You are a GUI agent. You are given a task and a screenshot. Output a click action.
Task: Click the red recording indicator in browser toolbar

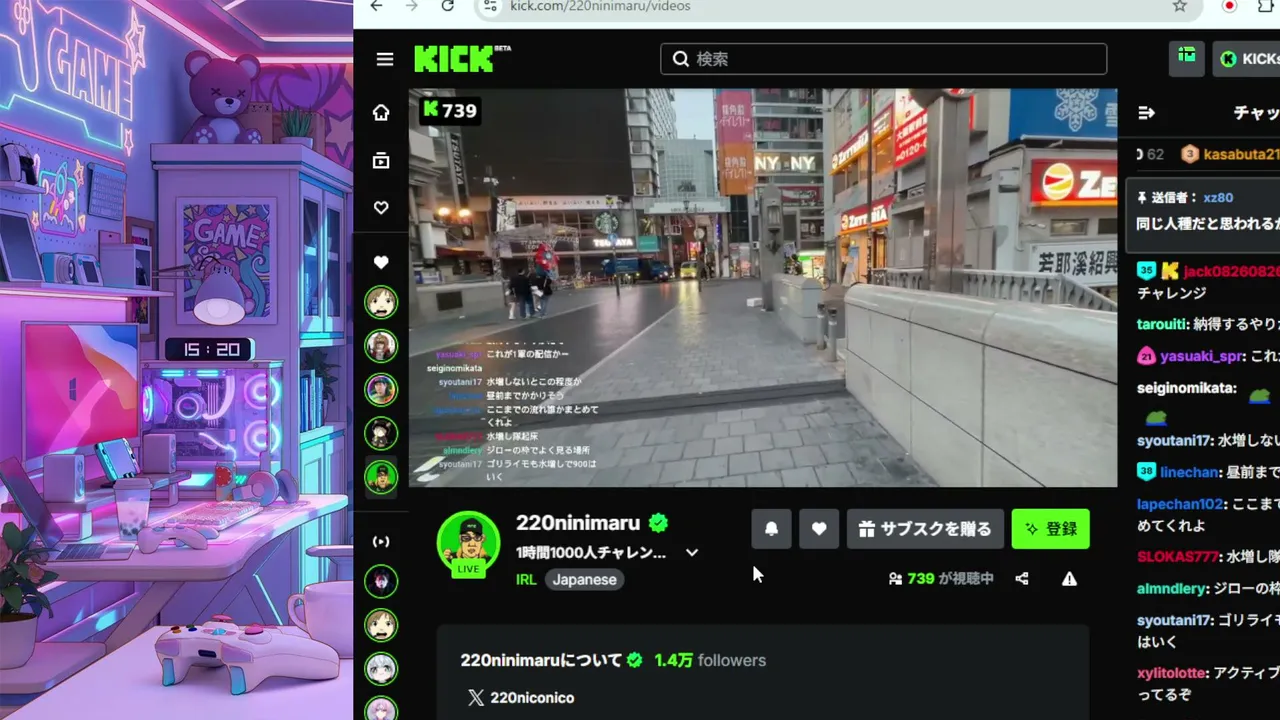(1229, 6)
